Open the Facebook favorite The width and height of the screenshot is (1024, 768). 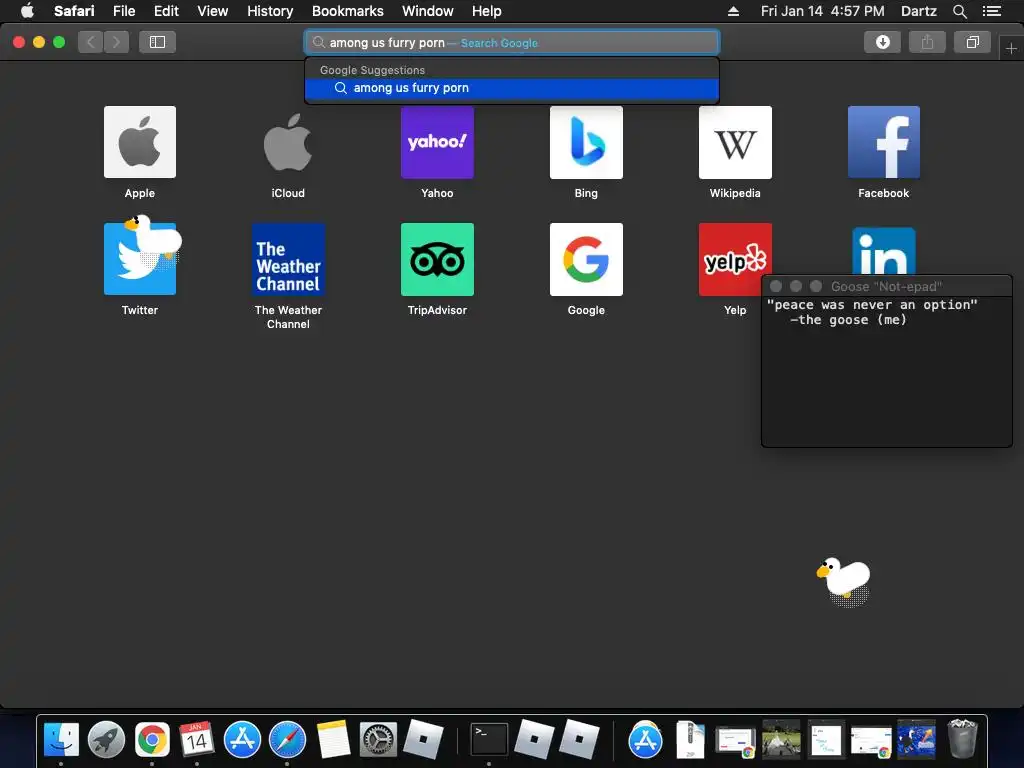click(x=884, y=142)
